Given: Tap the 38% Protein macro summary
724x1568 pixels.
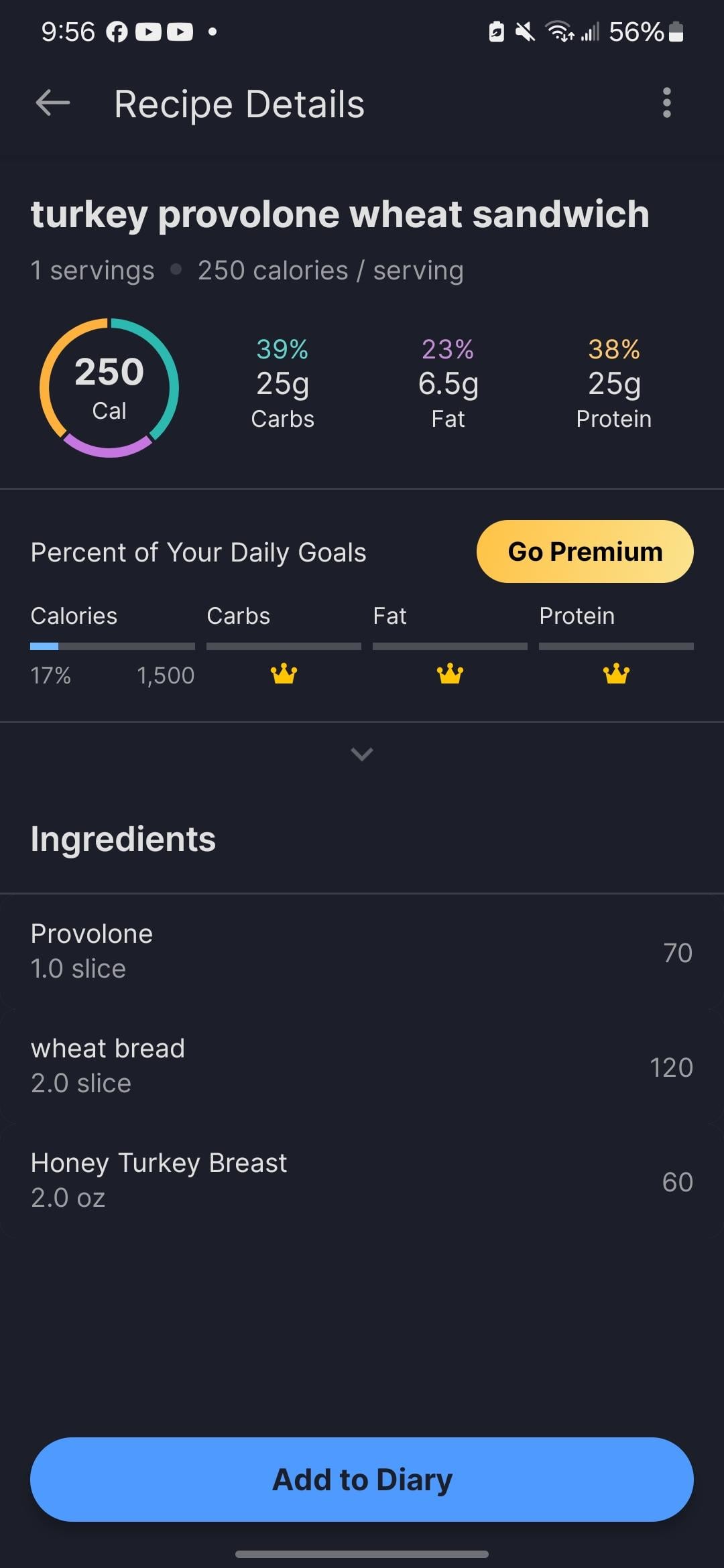Looking at the screenshot, I should 614,384.
